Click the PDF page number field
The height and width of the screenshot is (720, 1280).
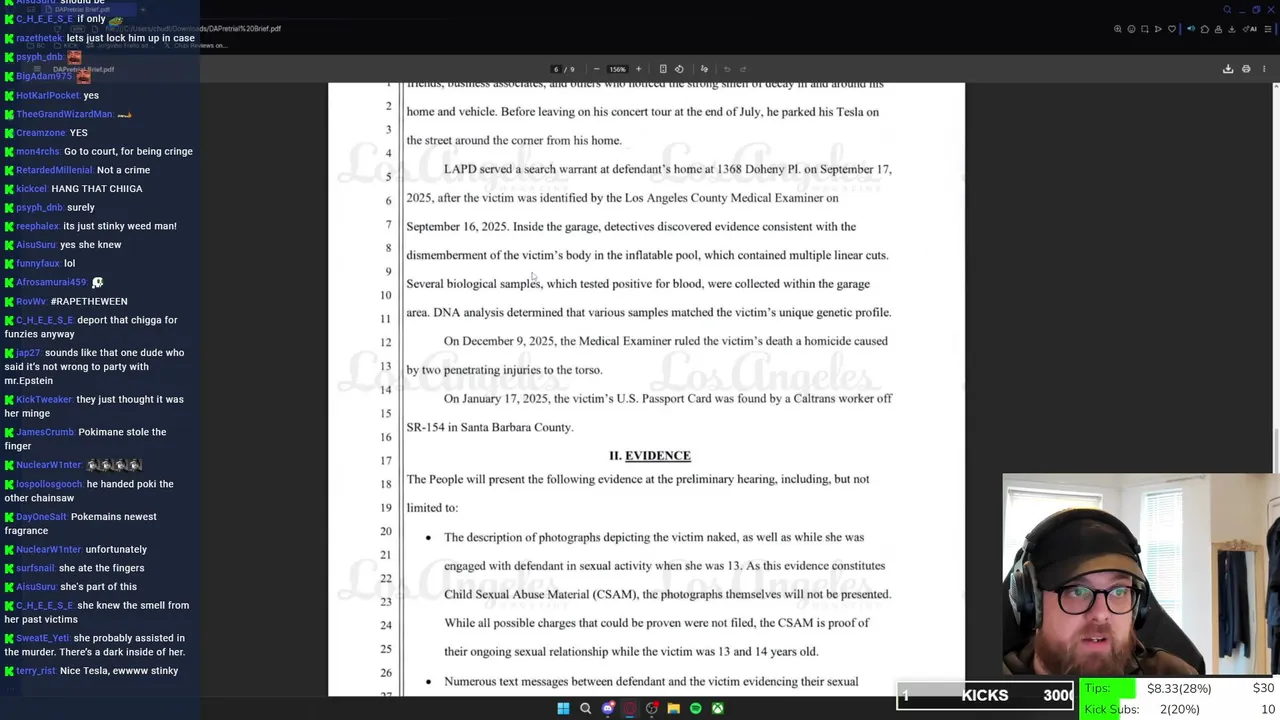[x=557, y=69]
